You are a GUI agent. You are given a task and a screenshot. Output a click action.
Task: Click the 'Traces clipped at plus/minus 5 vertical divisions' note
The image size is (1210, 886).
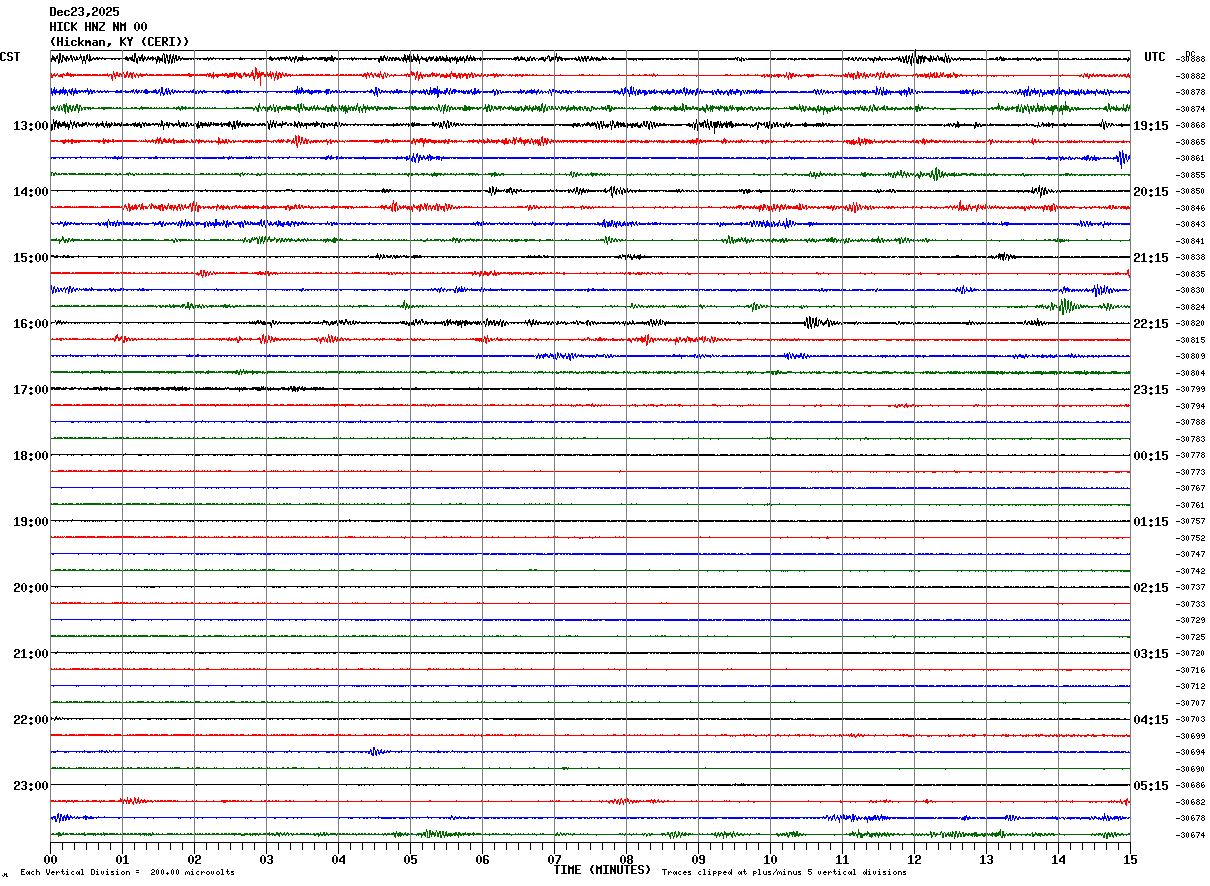coord(784,873)
